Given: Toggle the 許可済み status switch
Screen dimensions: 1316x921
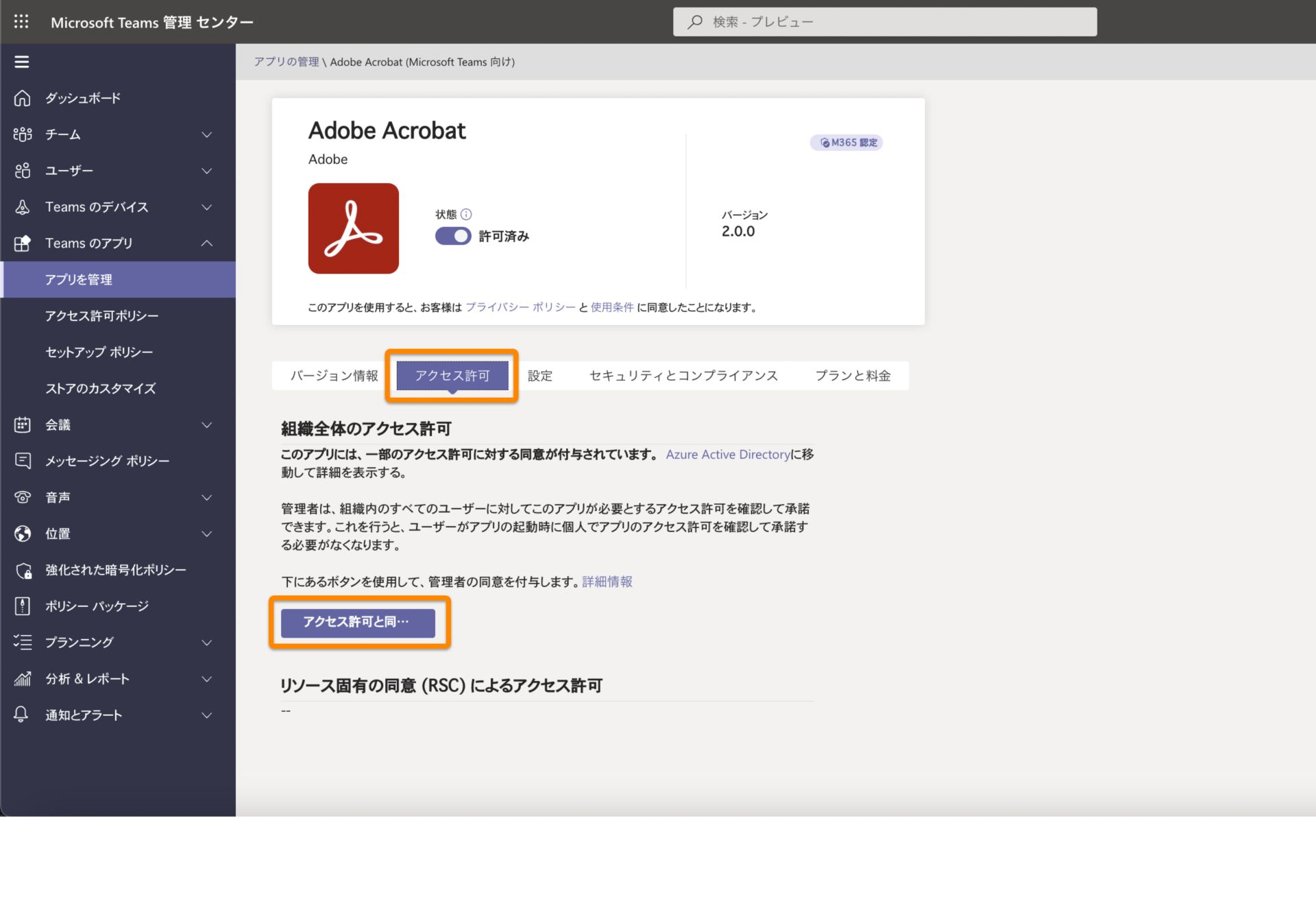Looking at the screenshot, I should (x=452, y=235).
